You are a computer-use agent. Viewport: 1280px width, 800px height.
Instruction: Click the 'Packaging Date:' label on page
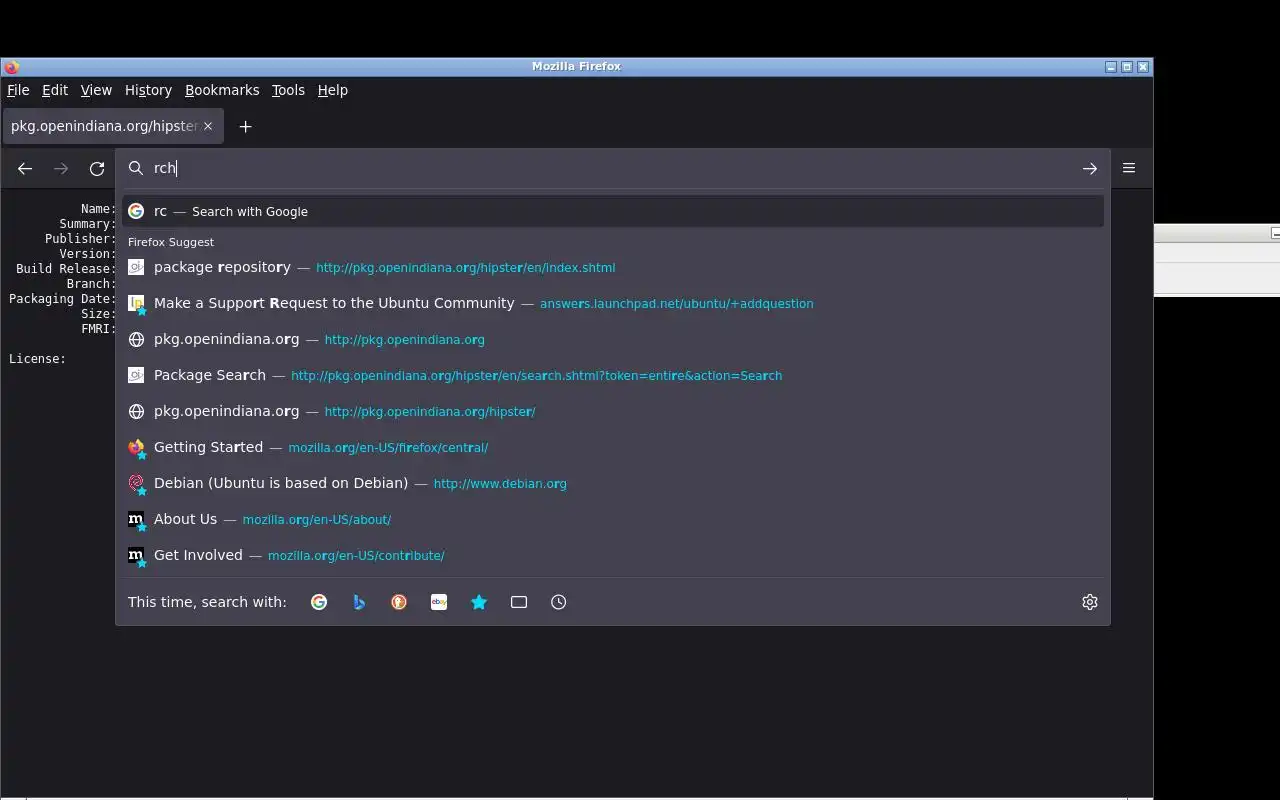click(x=62, y=299)
